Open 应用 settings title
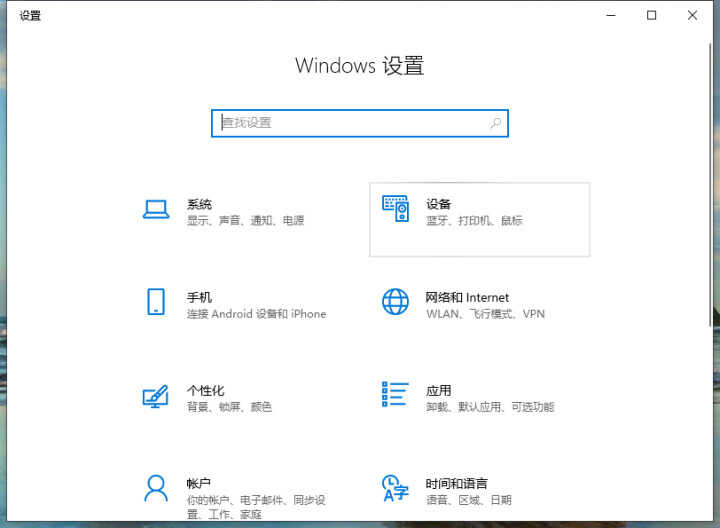This screenshot has width=720, height=528. coord(439,391)
